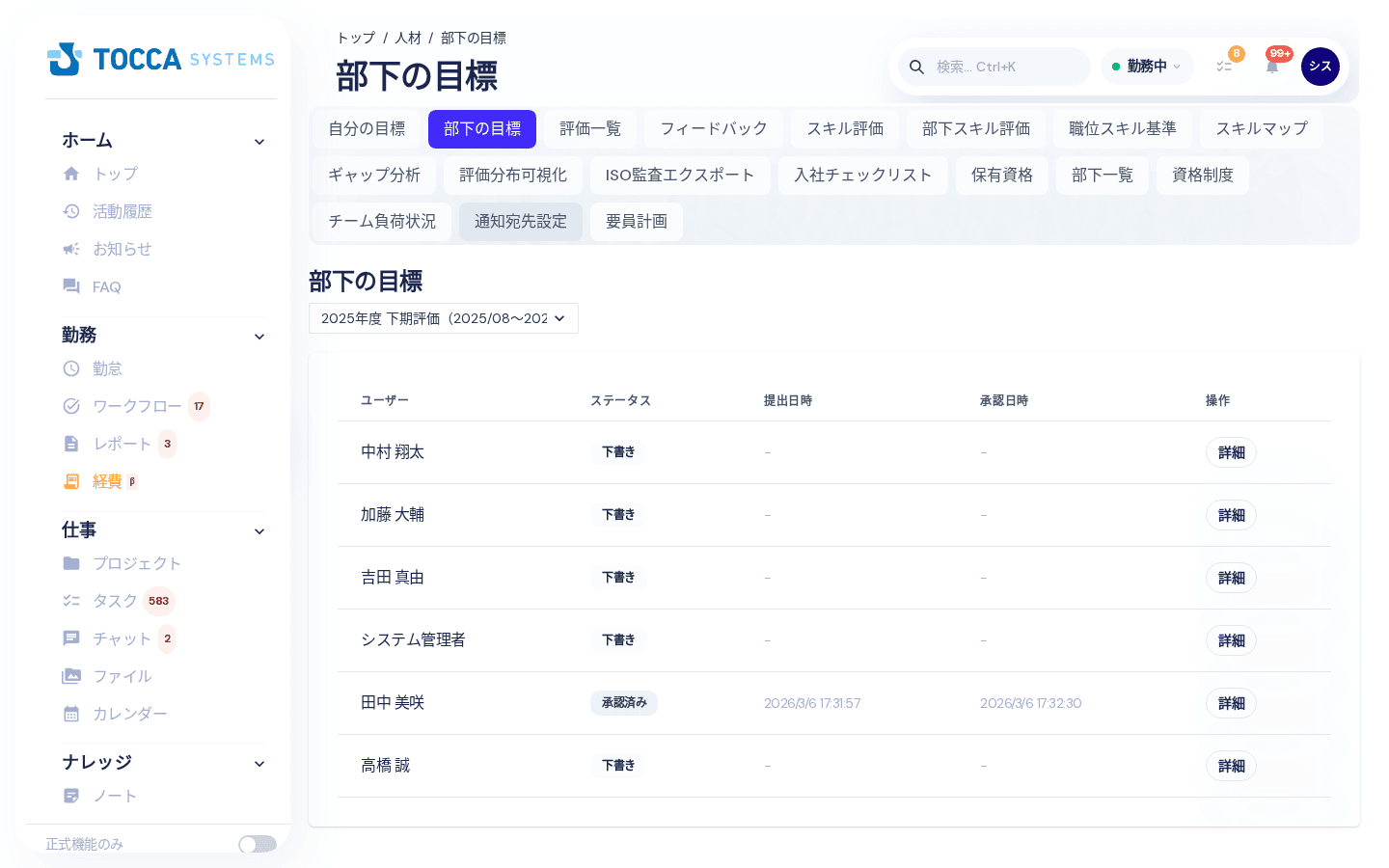Open 詳細 for 中村 翔太

(x=1231, y=452)
